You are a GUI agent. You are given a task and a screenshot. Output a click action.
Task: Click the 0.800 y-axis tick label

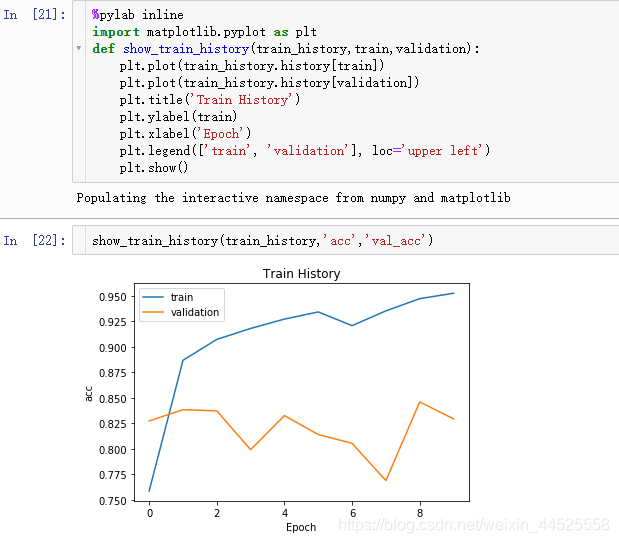pos(113,450)
